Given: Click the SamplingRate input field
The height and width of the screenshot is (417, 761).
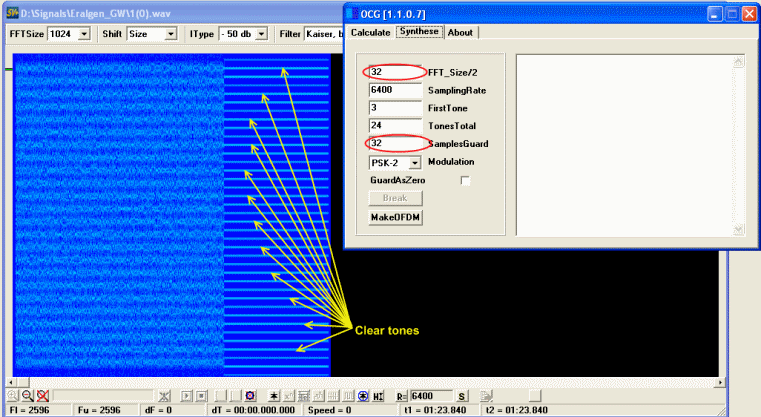Looking at the screenshot, I should point(394,90).
